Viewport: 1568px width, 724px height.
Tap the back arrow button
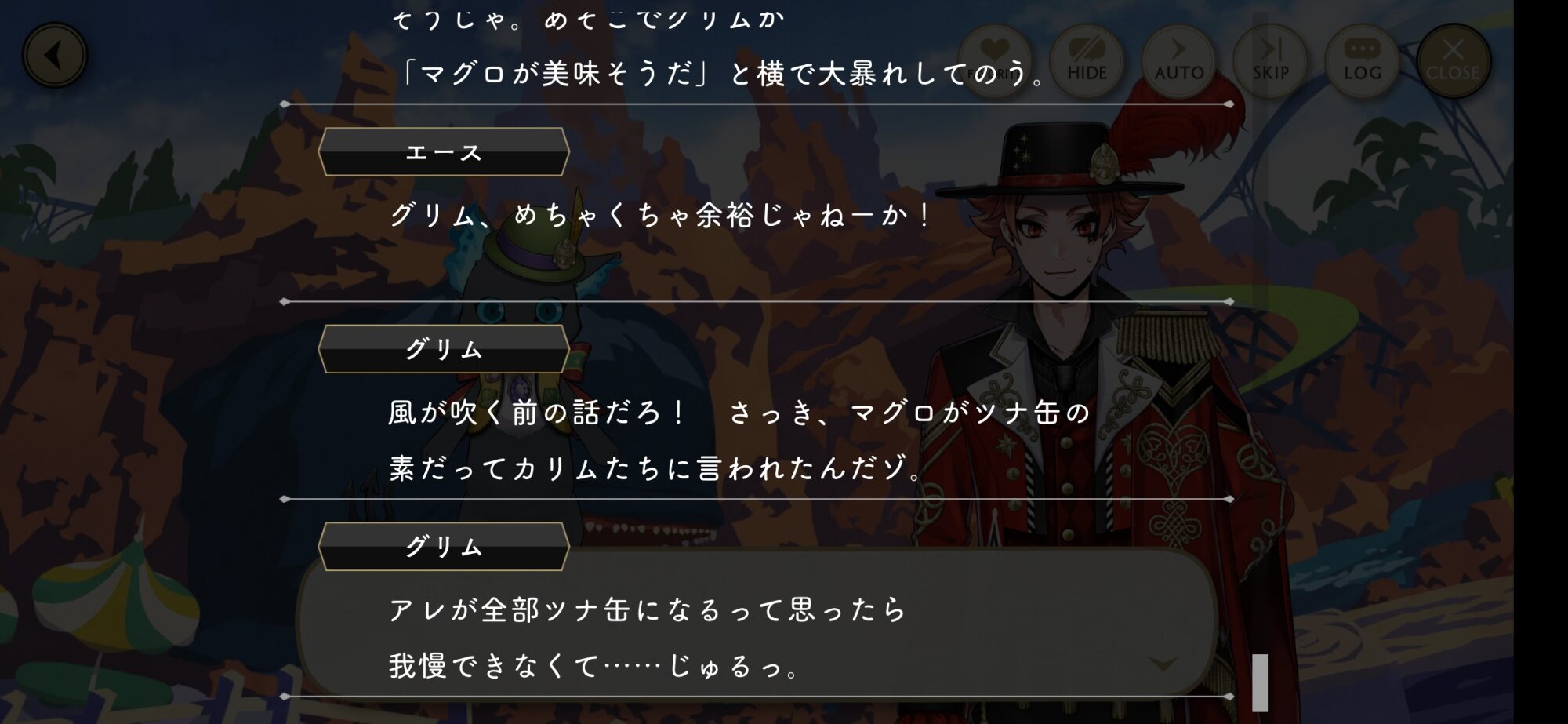tap(54, 56)
